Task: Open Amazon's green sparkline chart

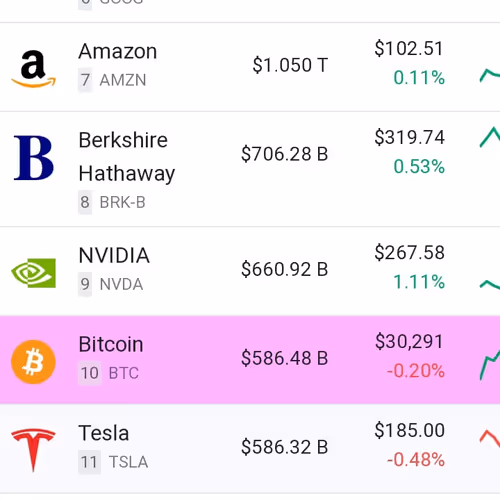Action: [490, 75]
